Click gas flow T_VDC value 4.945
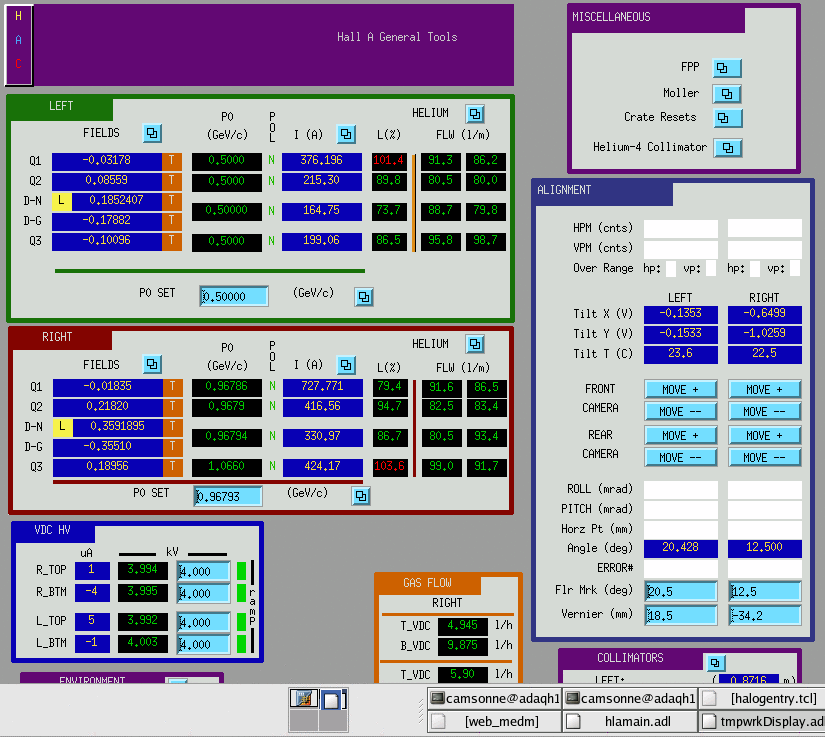This screenshot has height=737, width=825. click(461, 625)
